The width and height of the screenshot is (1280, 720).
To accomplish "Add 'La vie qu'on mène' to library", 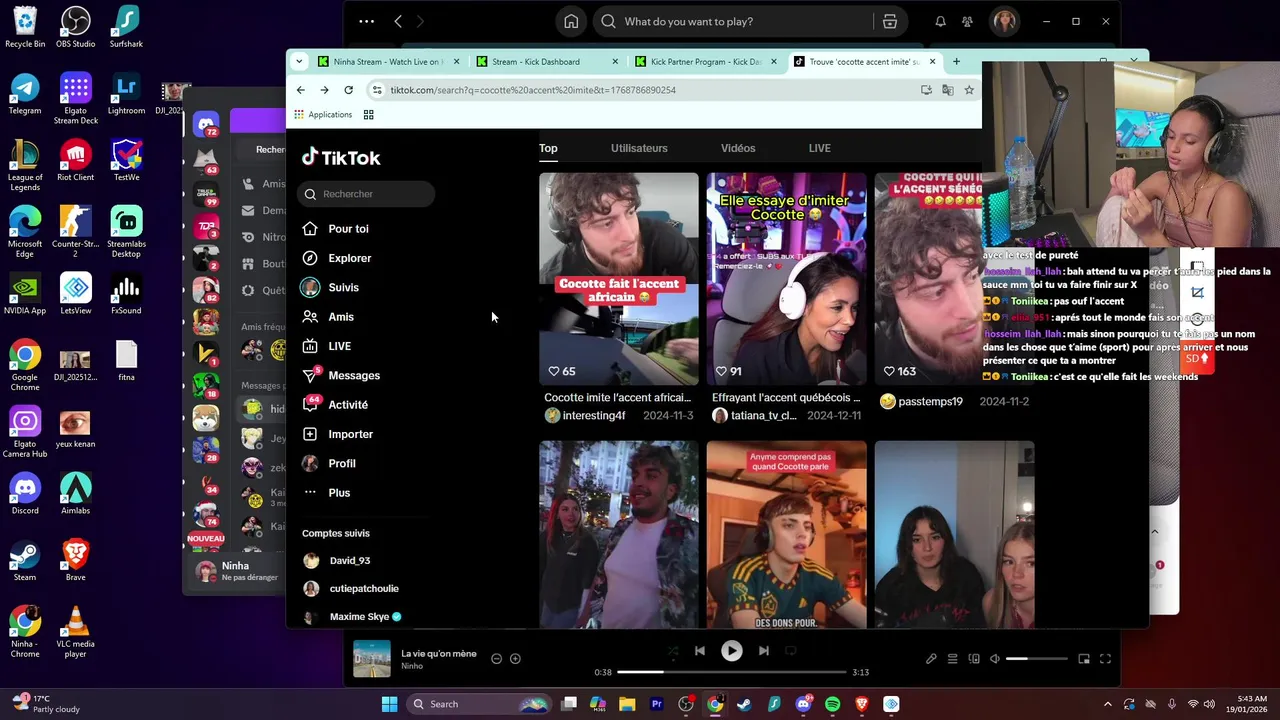I will 515,658.
